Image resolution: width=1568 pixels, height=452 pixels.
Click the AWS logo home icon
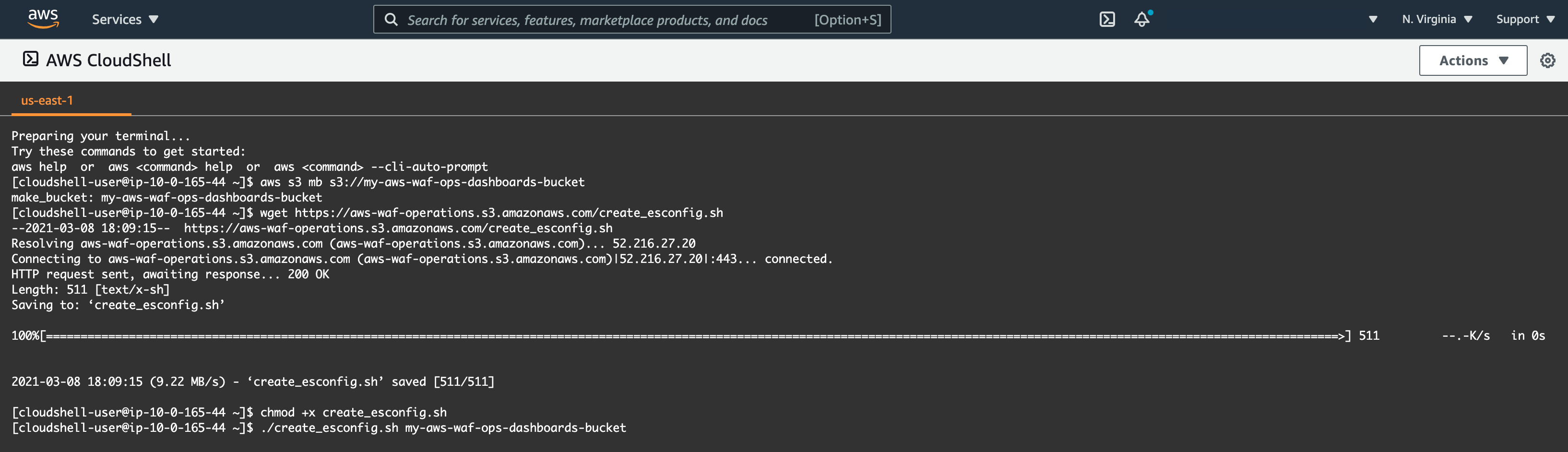point(43,19)
